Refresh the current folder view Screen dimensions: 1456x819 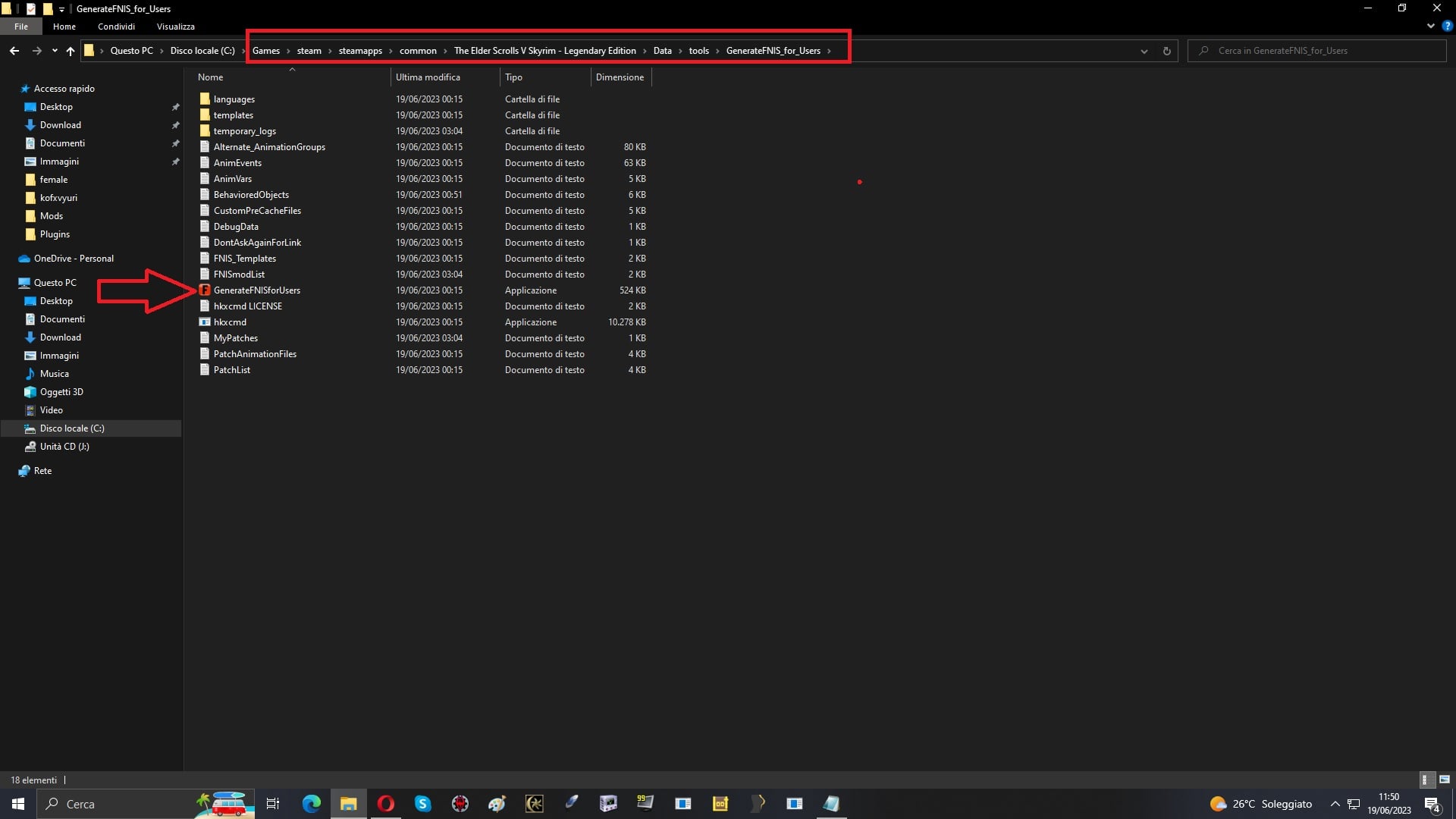click(x=1166, y=51)
